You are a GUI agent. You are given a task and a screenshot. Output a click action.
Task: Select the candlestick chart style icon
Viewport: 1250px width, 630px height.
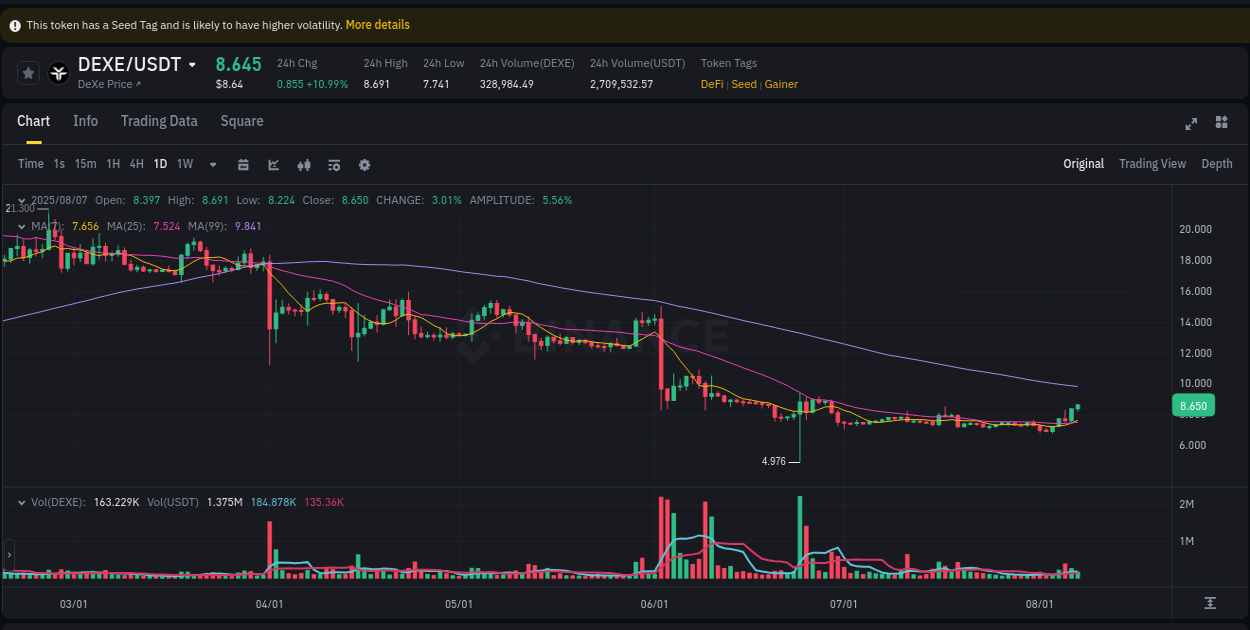point(304,164)
